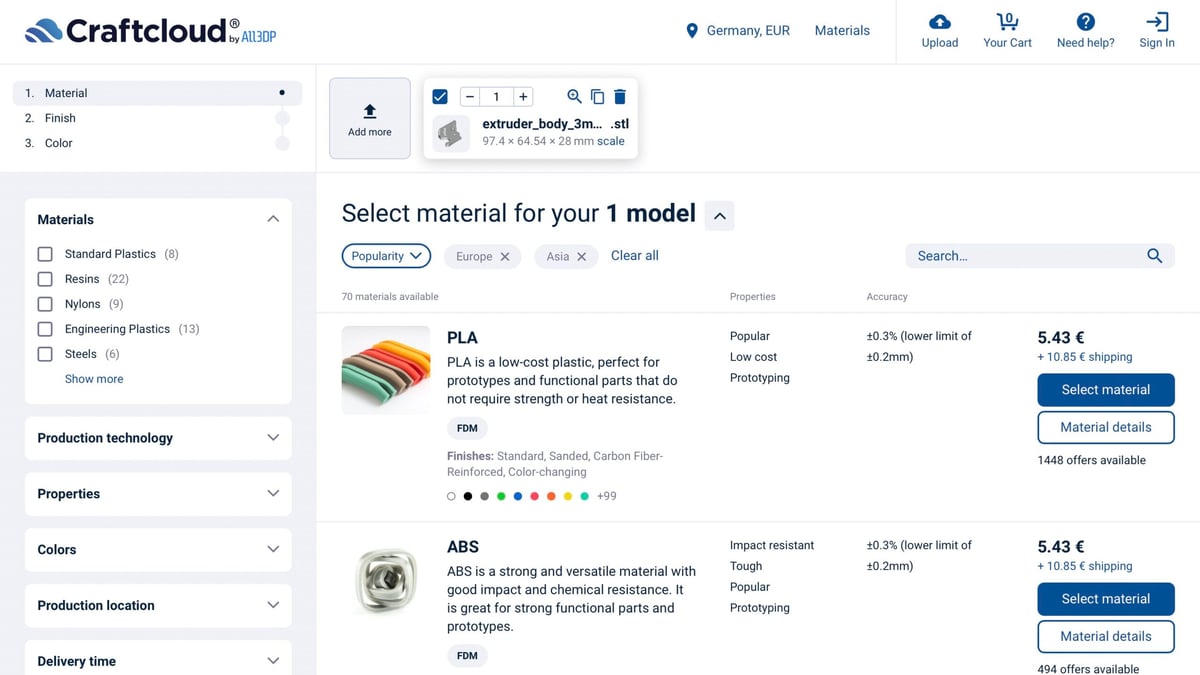This screenshot has width=1200, height=675.
Task: Check the Resins filter
Action: click(45, 279)
